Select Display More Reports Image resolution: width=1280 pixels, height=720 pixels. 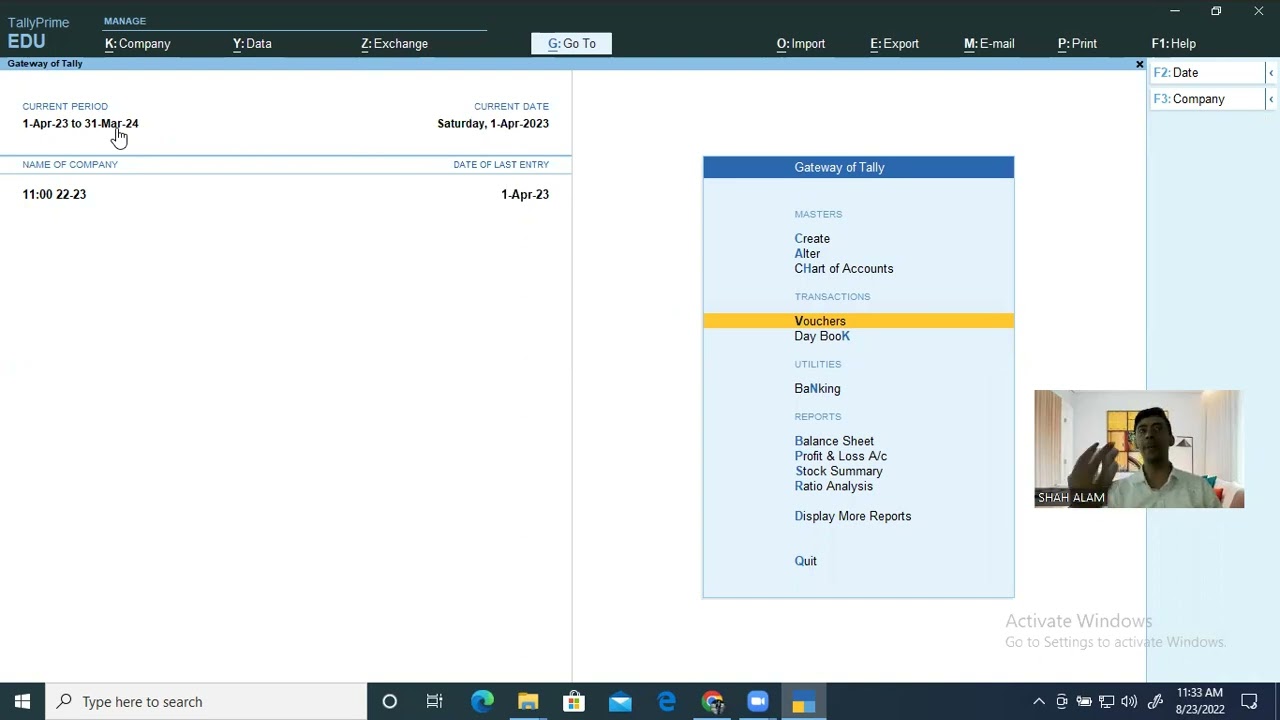852,516
